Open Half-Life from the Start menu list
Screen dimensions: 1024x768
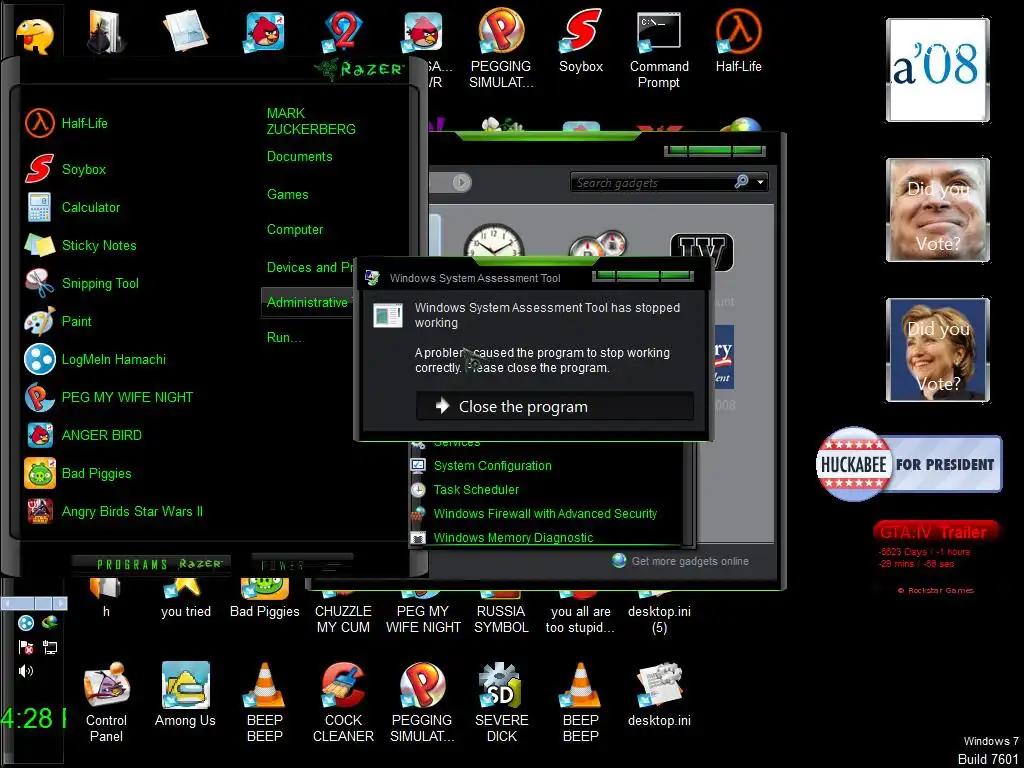67,123
